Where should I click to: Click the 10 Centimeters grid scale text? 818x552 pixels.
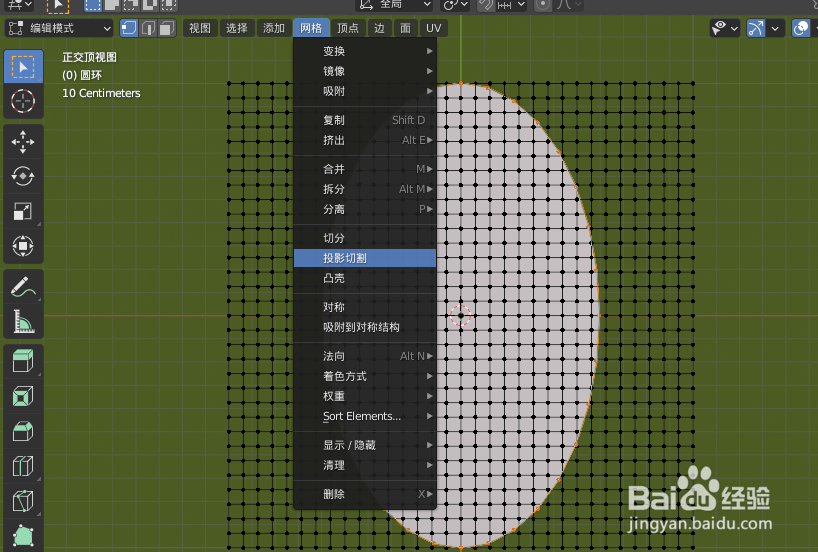point(101,93)
